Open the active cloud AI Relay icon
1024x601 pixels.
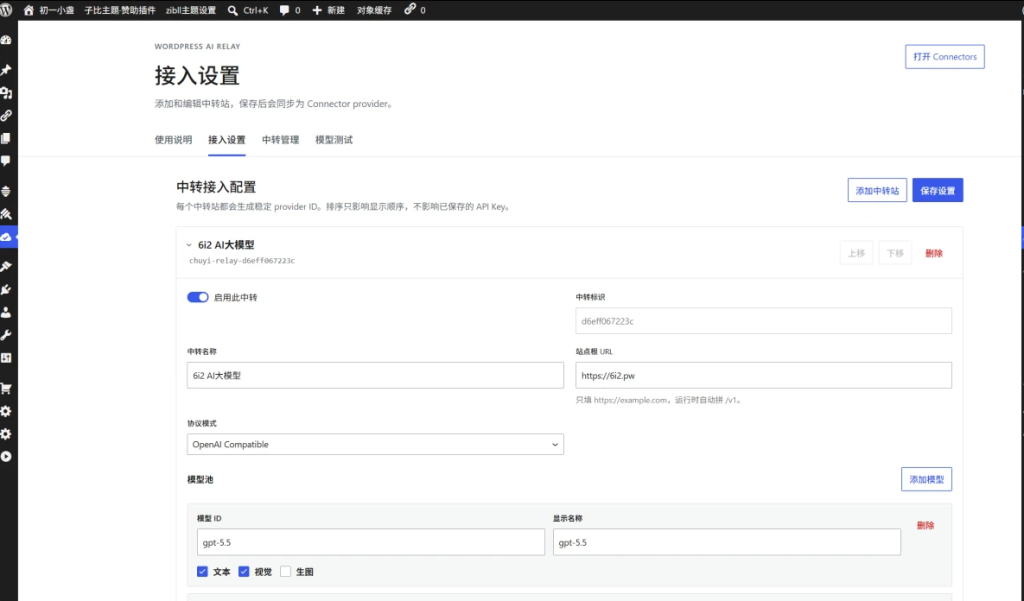click(x=6, y=236)
